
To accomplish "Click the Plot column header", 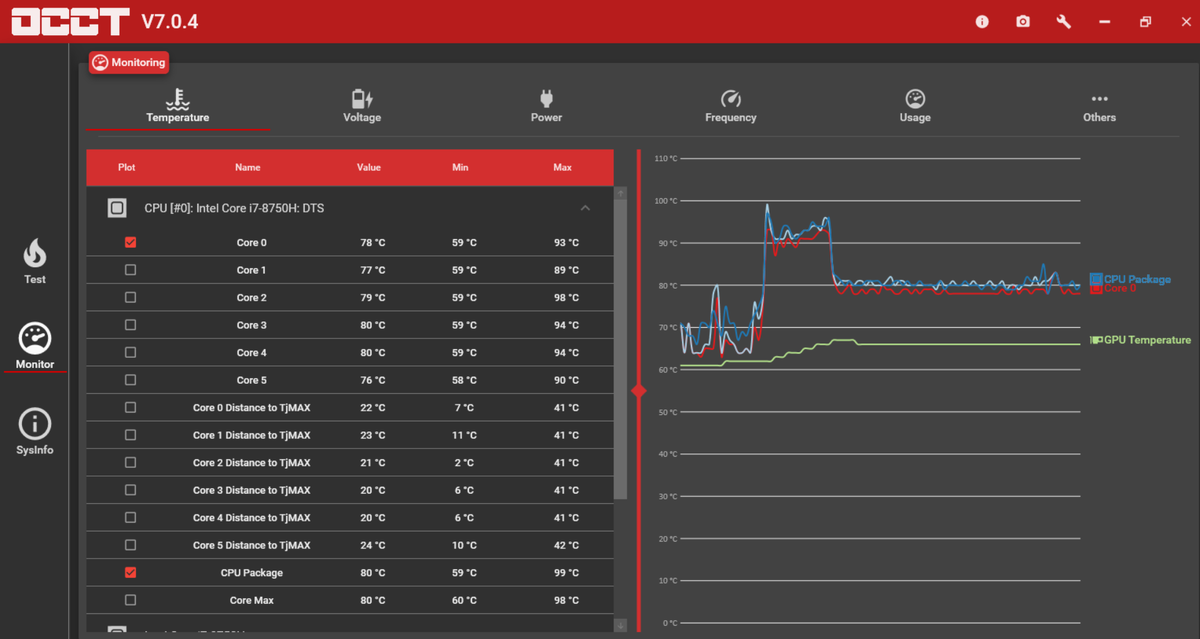I will [x=126, y=167].
